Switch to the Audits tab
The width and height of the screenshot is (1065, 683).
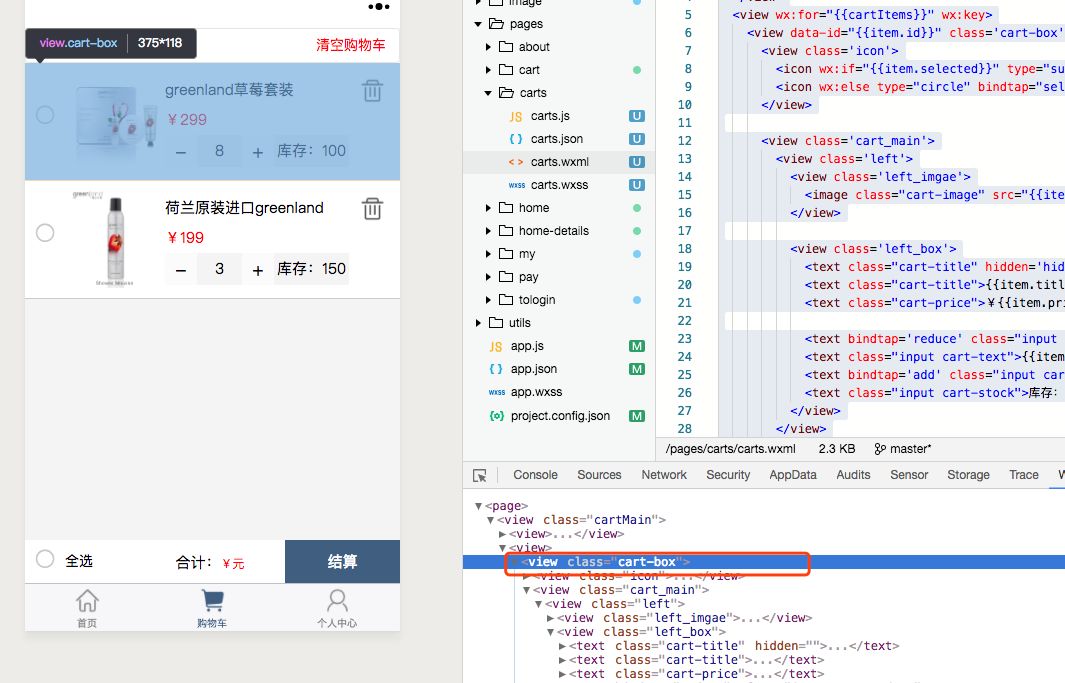853,475
